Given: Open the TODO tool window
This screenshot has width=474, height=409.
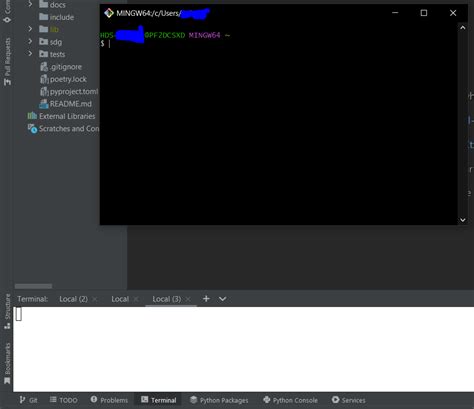Looking at the screenshot, I should (63, 400).
